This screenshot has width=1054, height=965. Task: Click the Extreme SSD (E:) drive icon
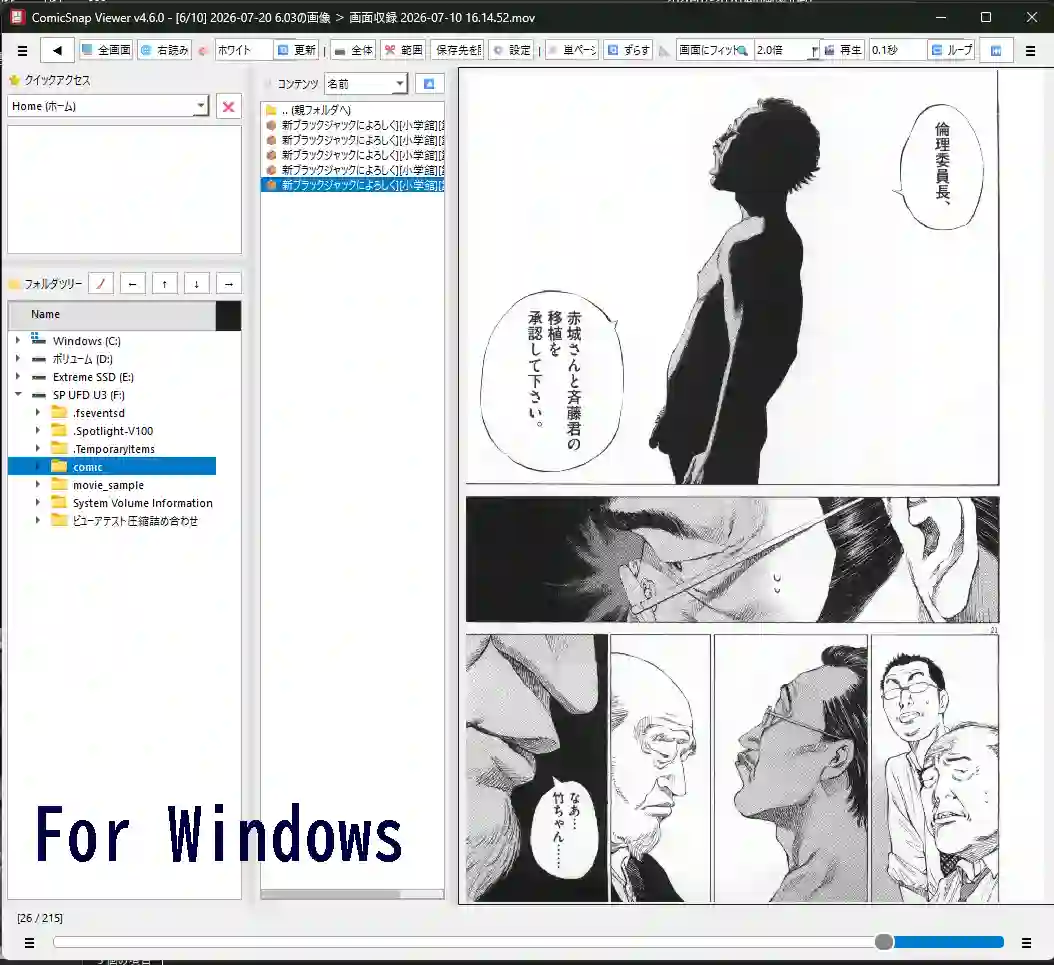tap(39, 377)
